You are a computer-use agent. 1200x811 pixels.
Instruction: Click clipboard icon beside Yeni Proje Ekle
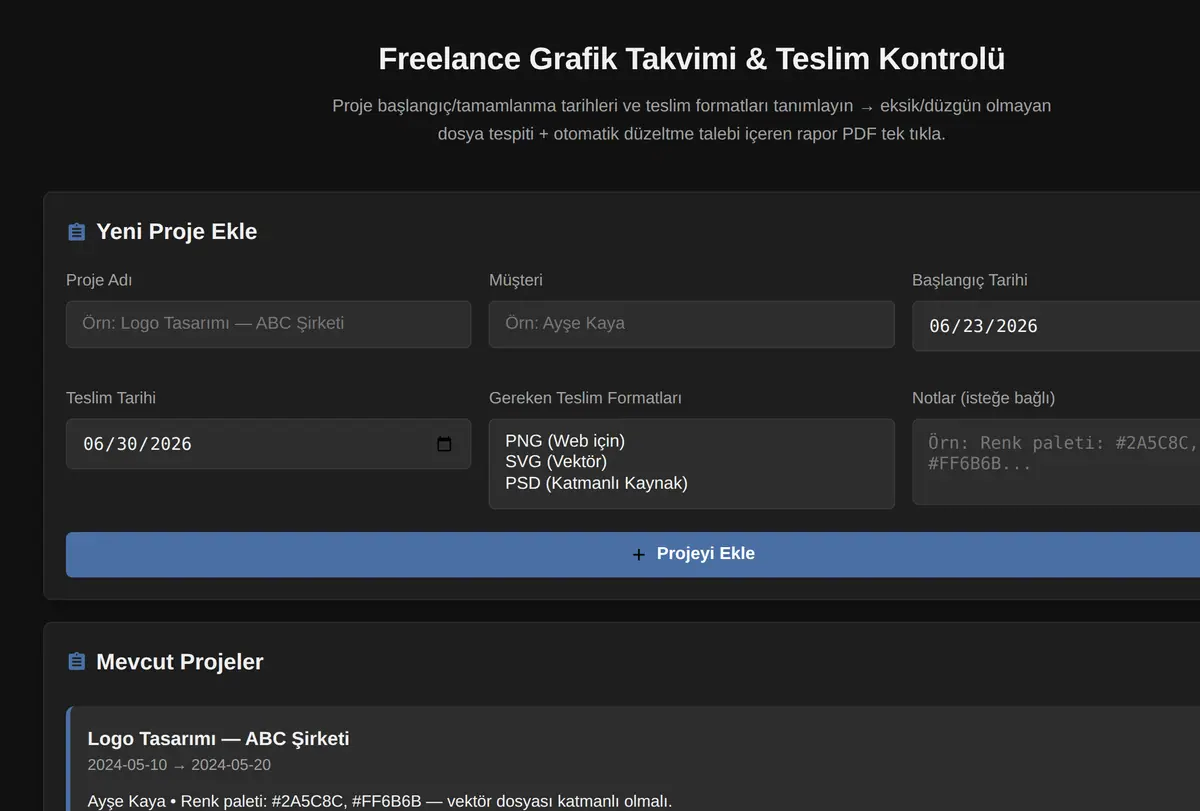(76, 232)
